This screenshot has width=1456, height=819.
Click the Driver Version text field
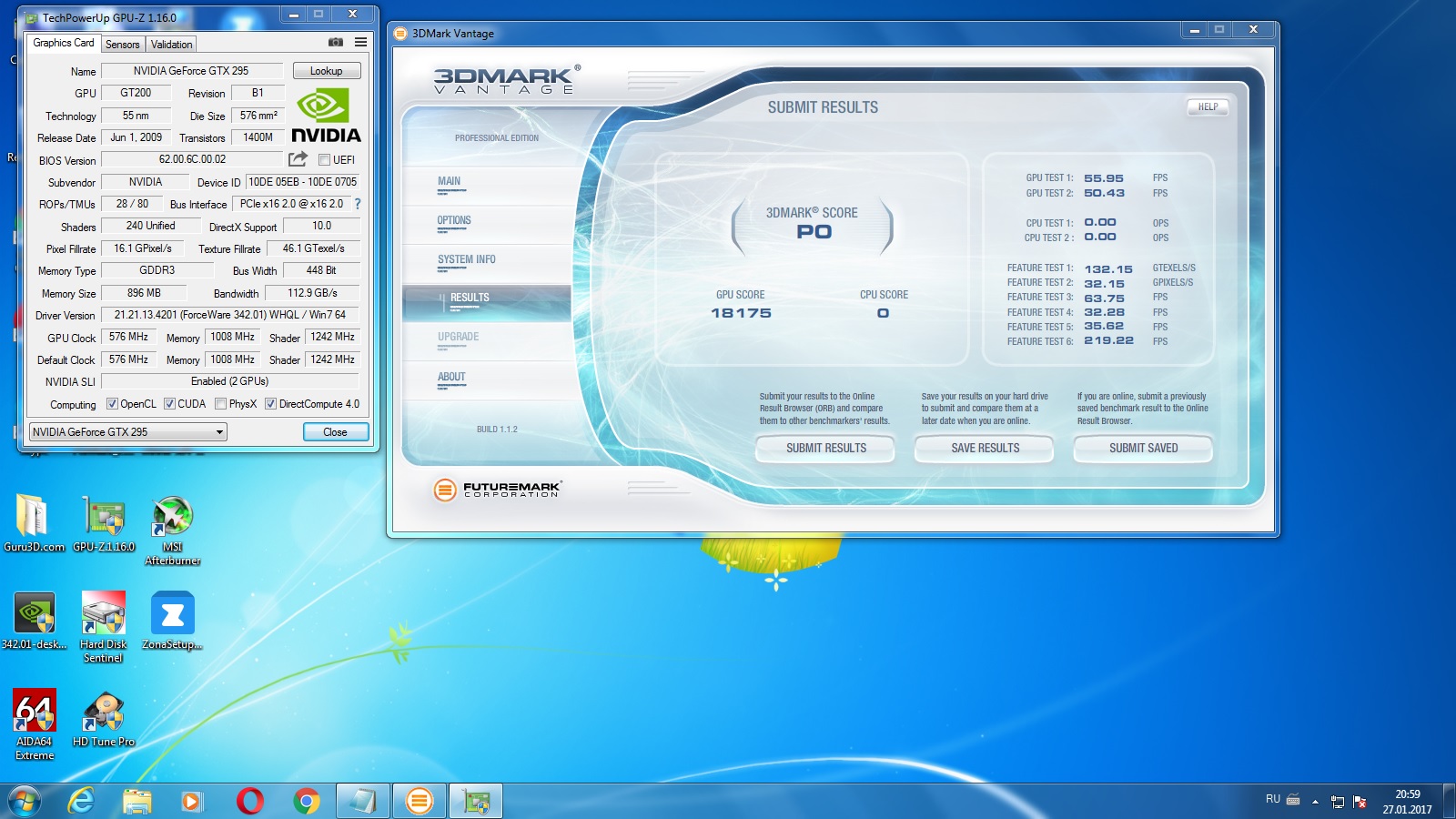click(x=229, y=315)
